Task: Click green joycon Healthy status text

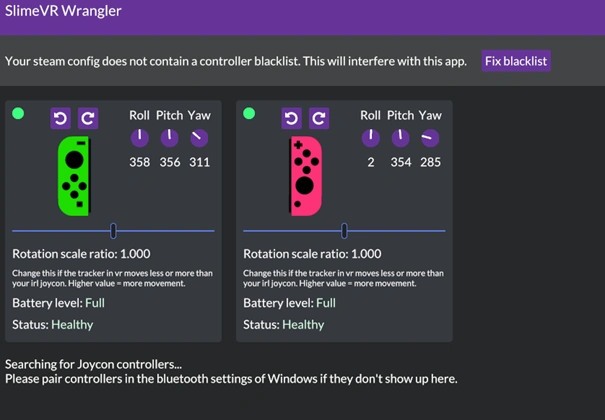Action: pyautogui.click(x=72, y=324)
